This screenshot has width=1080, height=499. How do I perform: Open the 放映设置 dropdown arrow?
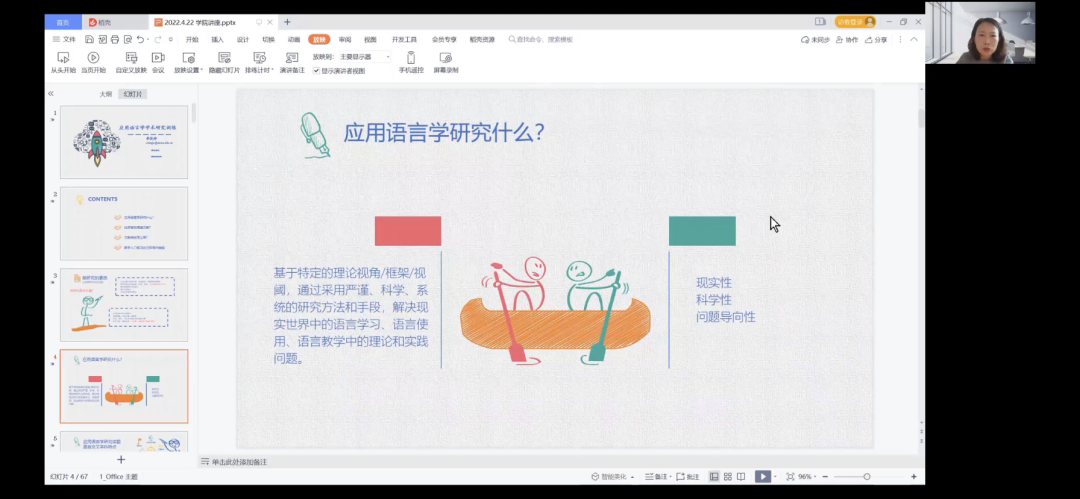pos(201,71)
